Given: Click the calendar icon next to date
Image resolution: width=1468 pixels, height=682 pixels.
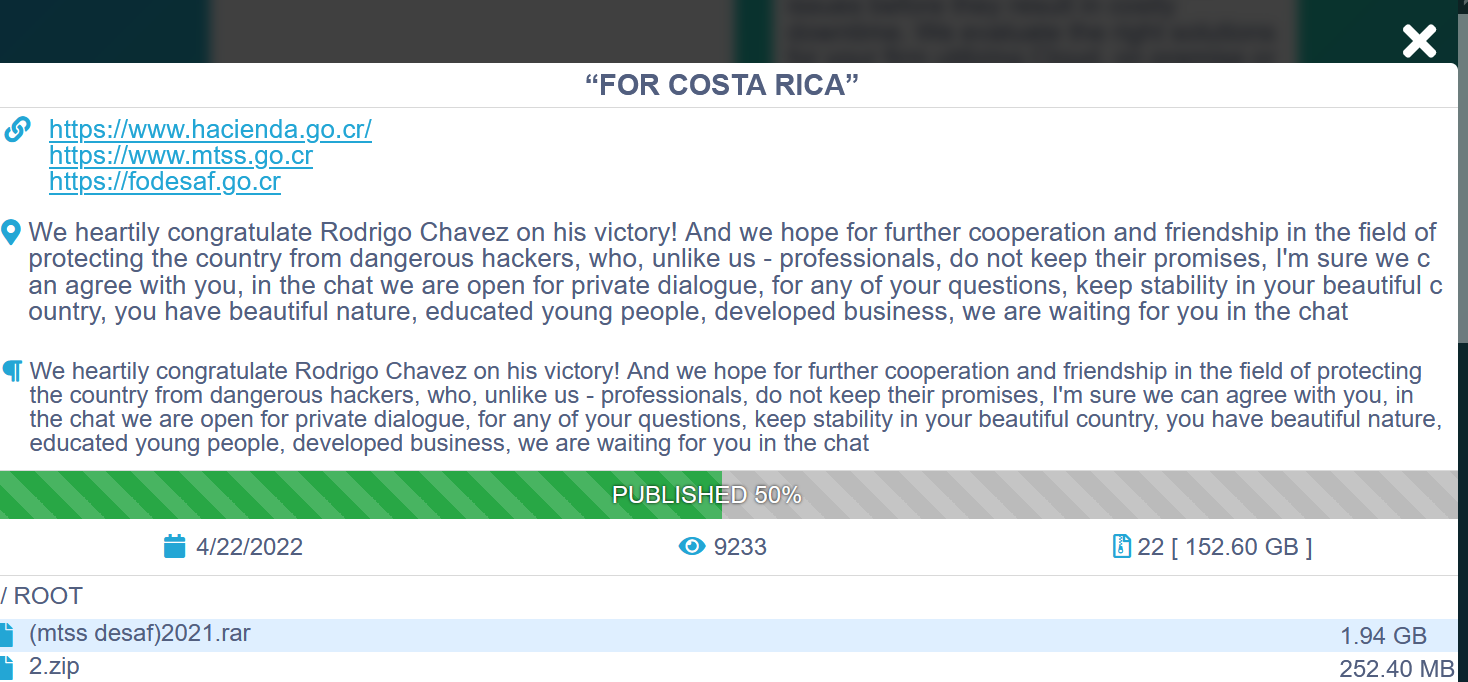Looking at the screenshot, I should (175, 546).
